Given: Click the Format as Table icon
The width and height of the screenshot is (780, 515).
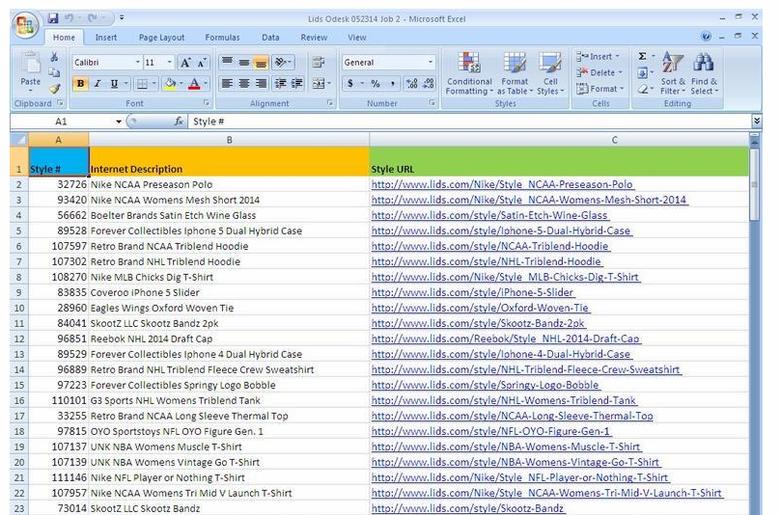Looking at the screenshot, I should click(x=514, y=73).
